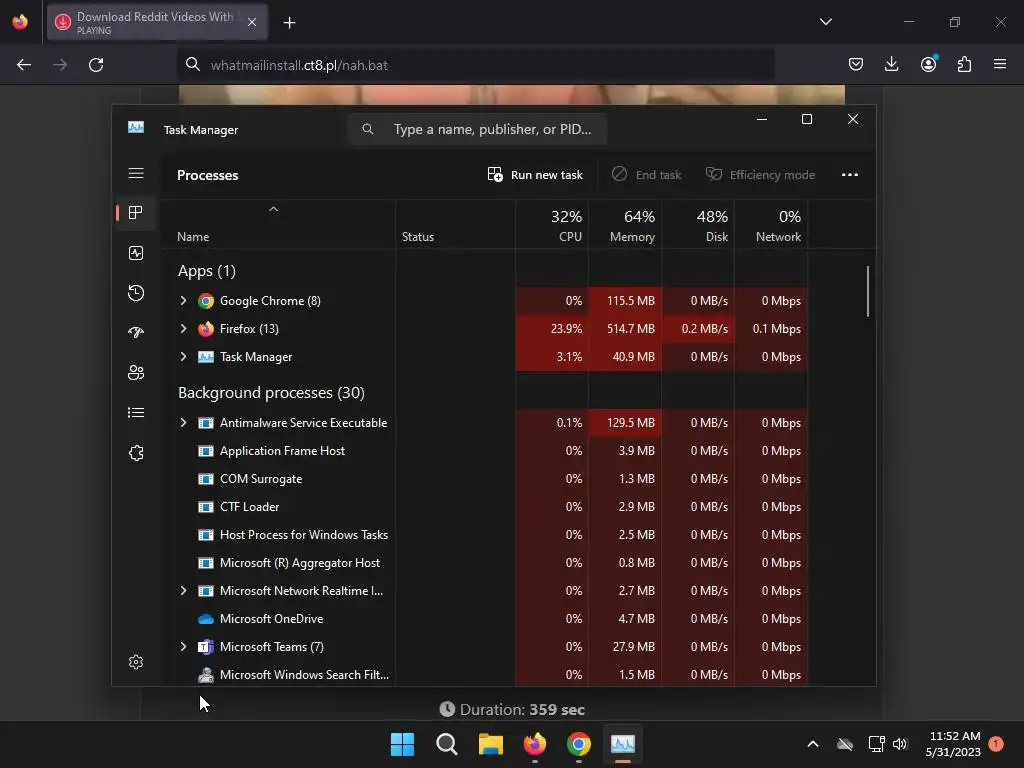Click Background processes (30) group header
This screenshot has width=1024, height=768.
[271, 392]
